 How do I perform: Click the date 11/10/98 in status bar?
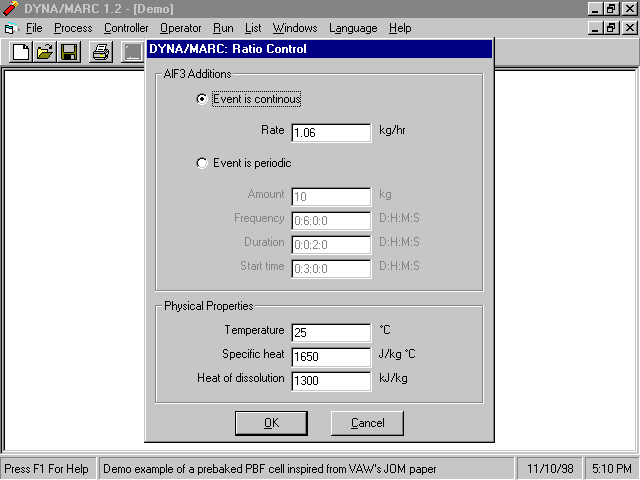550,469
